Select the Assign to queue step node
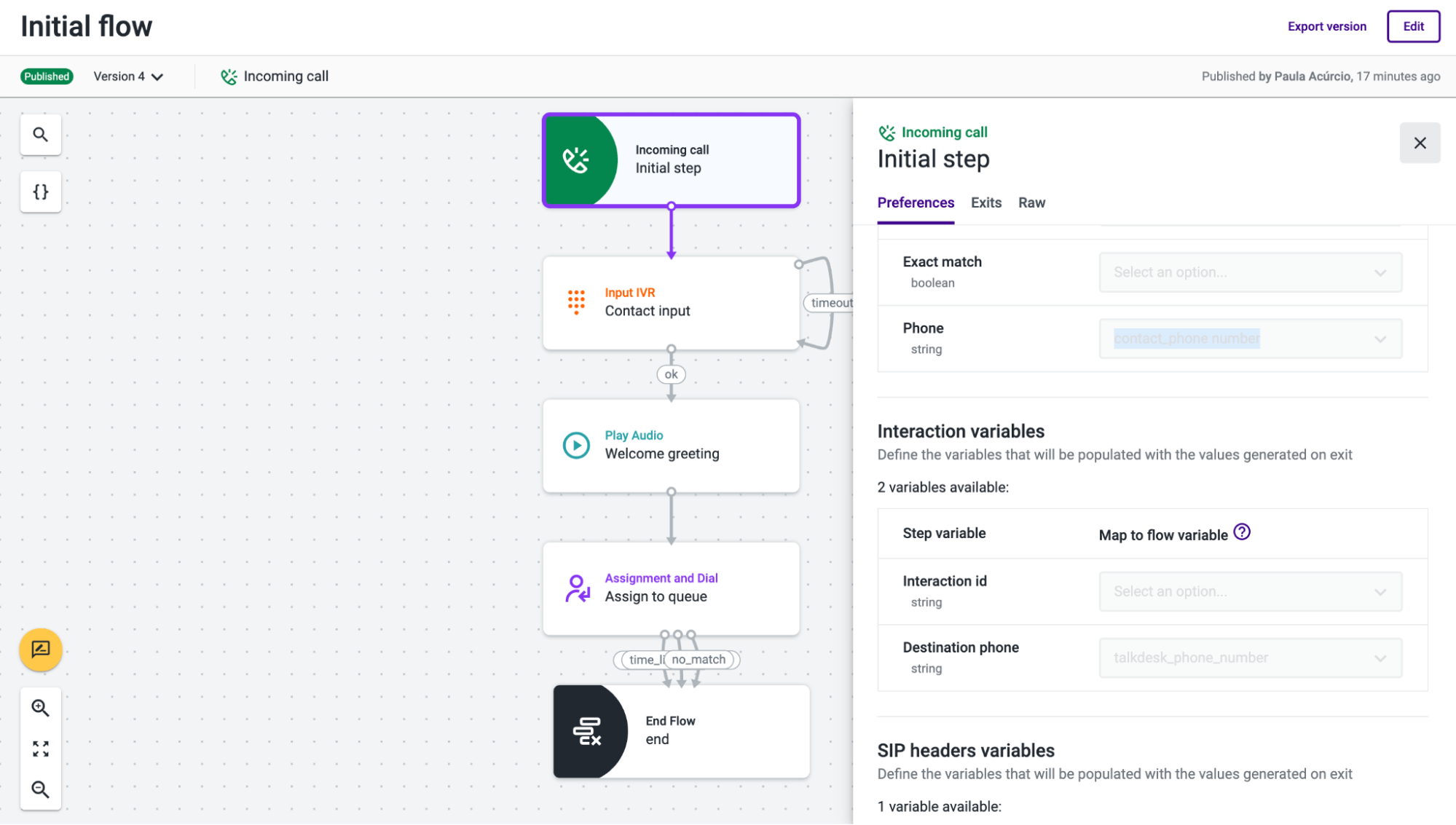The width and height of the screenshot is (1456, 825). [x=671, y=588]
